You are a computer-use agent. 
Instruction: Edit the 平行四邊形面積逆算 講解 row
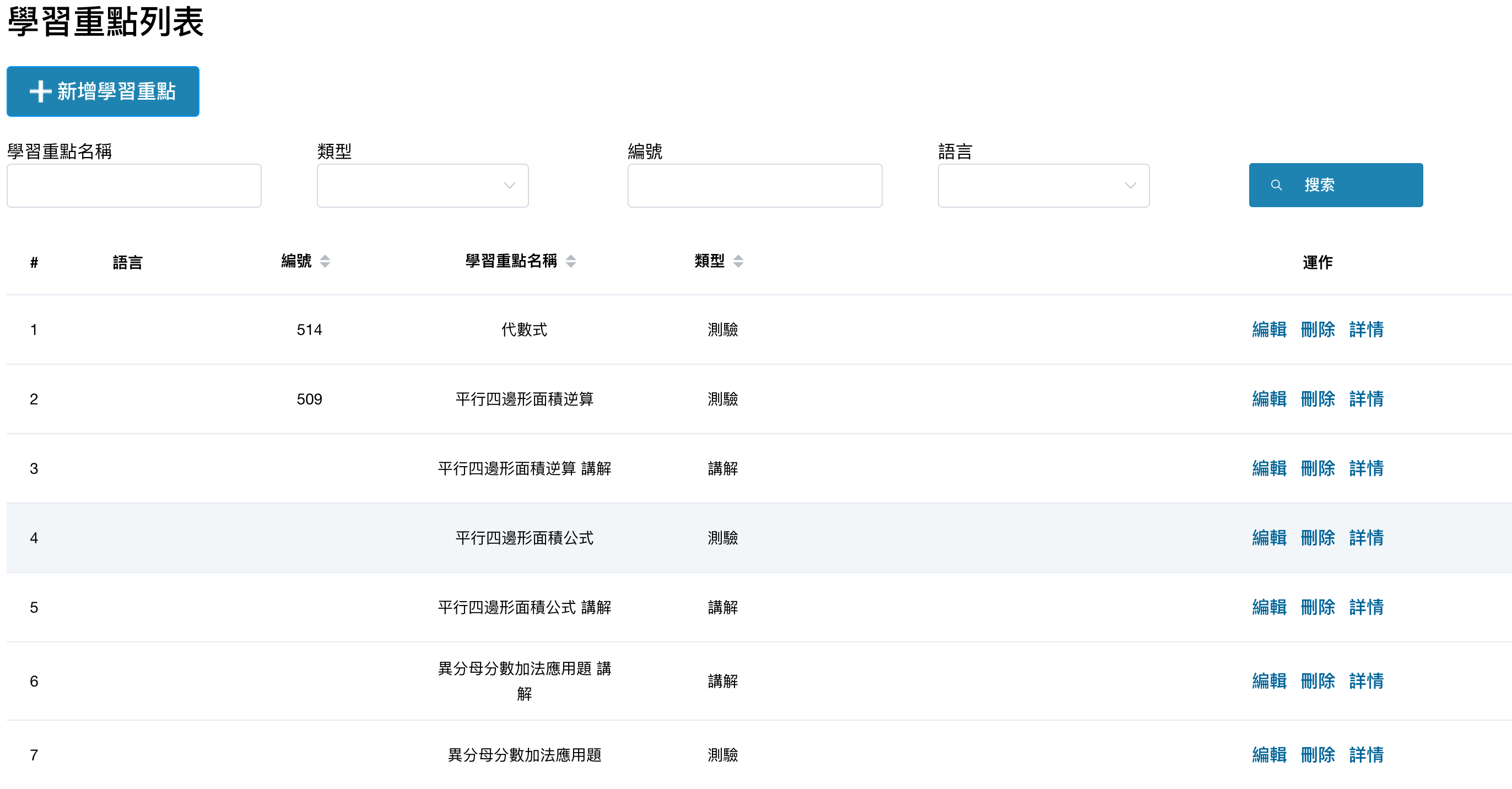1269,468
